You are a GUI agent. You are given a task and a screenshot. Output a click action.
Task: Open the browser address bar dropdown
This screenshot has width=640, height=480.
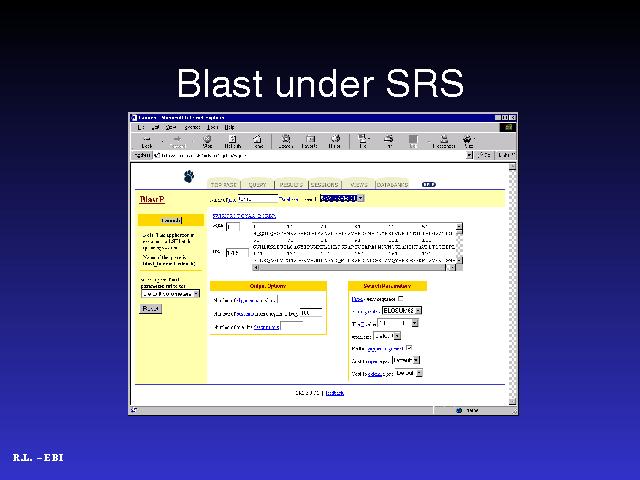pyautogui.click(x=469, y=155)
